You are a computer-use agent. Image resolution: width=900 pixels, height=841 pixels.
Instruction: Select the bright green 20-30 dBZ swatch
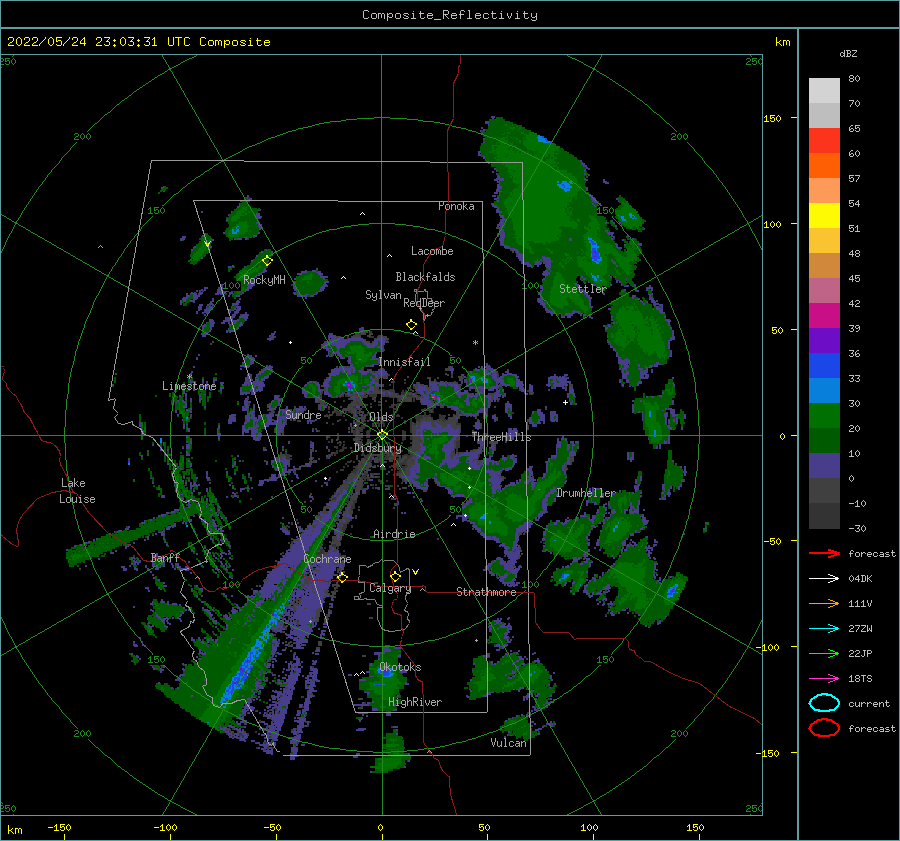coord(824,416)
